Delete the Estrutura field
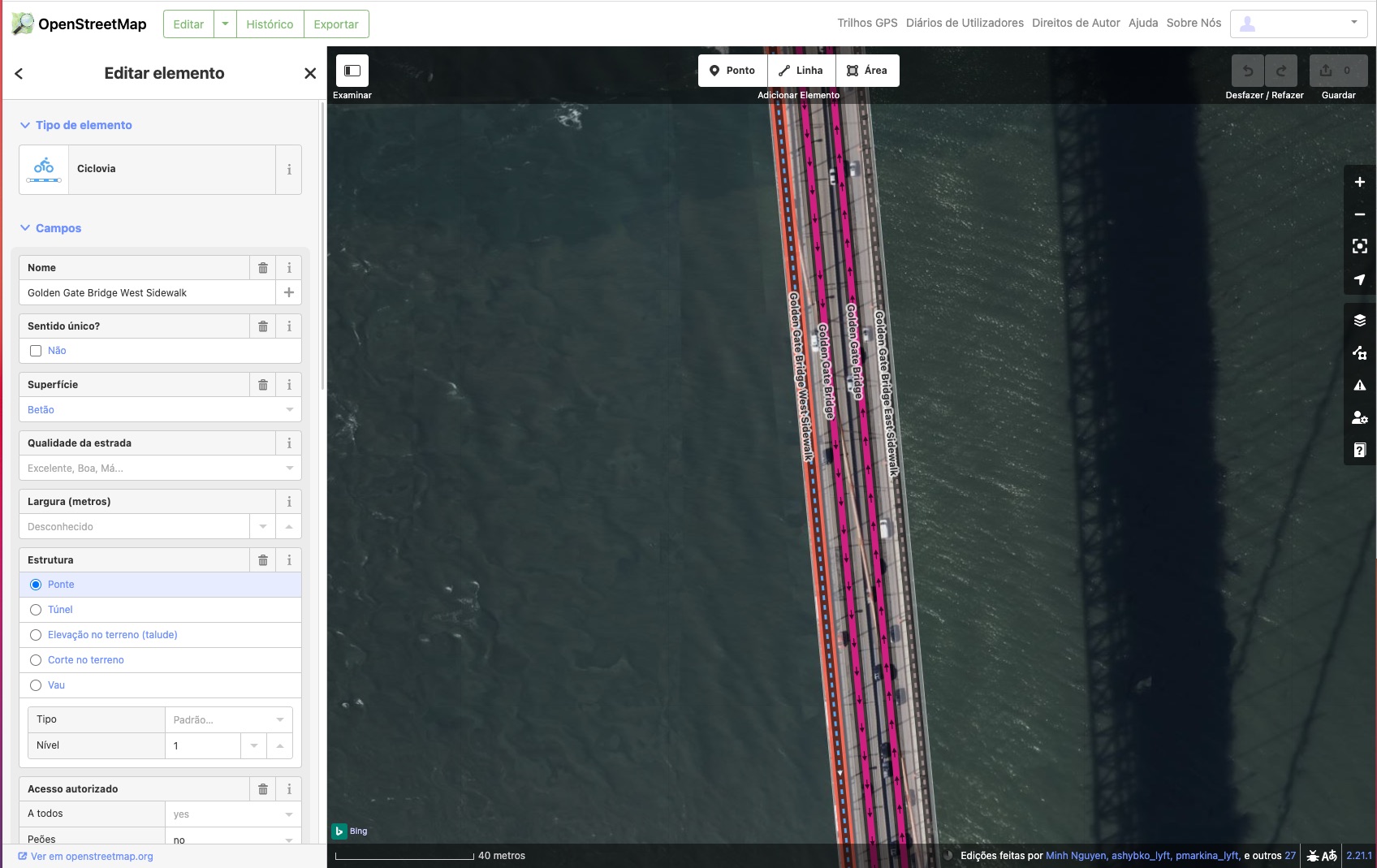This screenshot has height=868, width=1377. click(263, 560)
